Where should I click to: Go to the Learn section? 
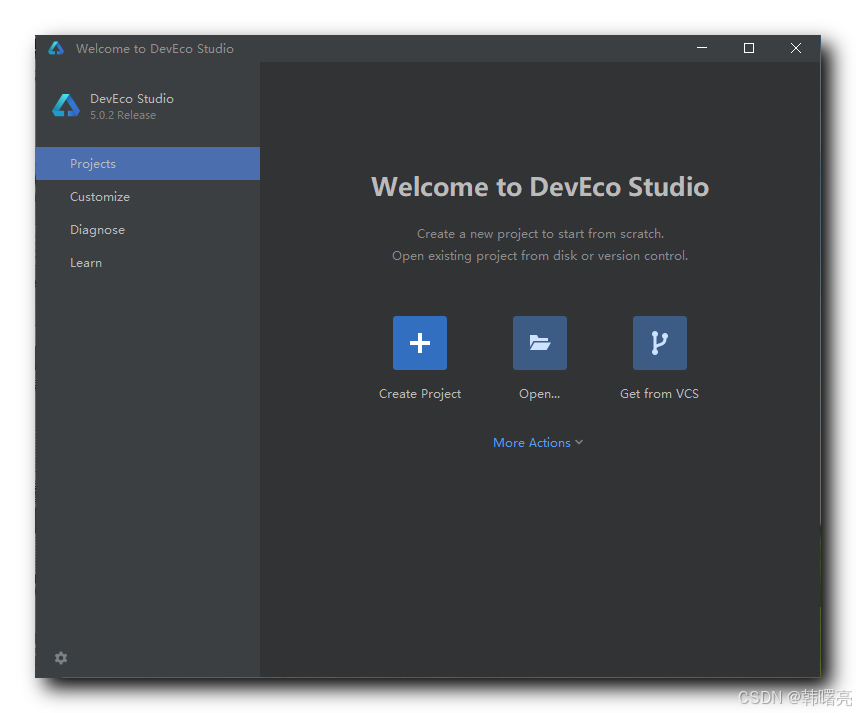coord(147,263)
